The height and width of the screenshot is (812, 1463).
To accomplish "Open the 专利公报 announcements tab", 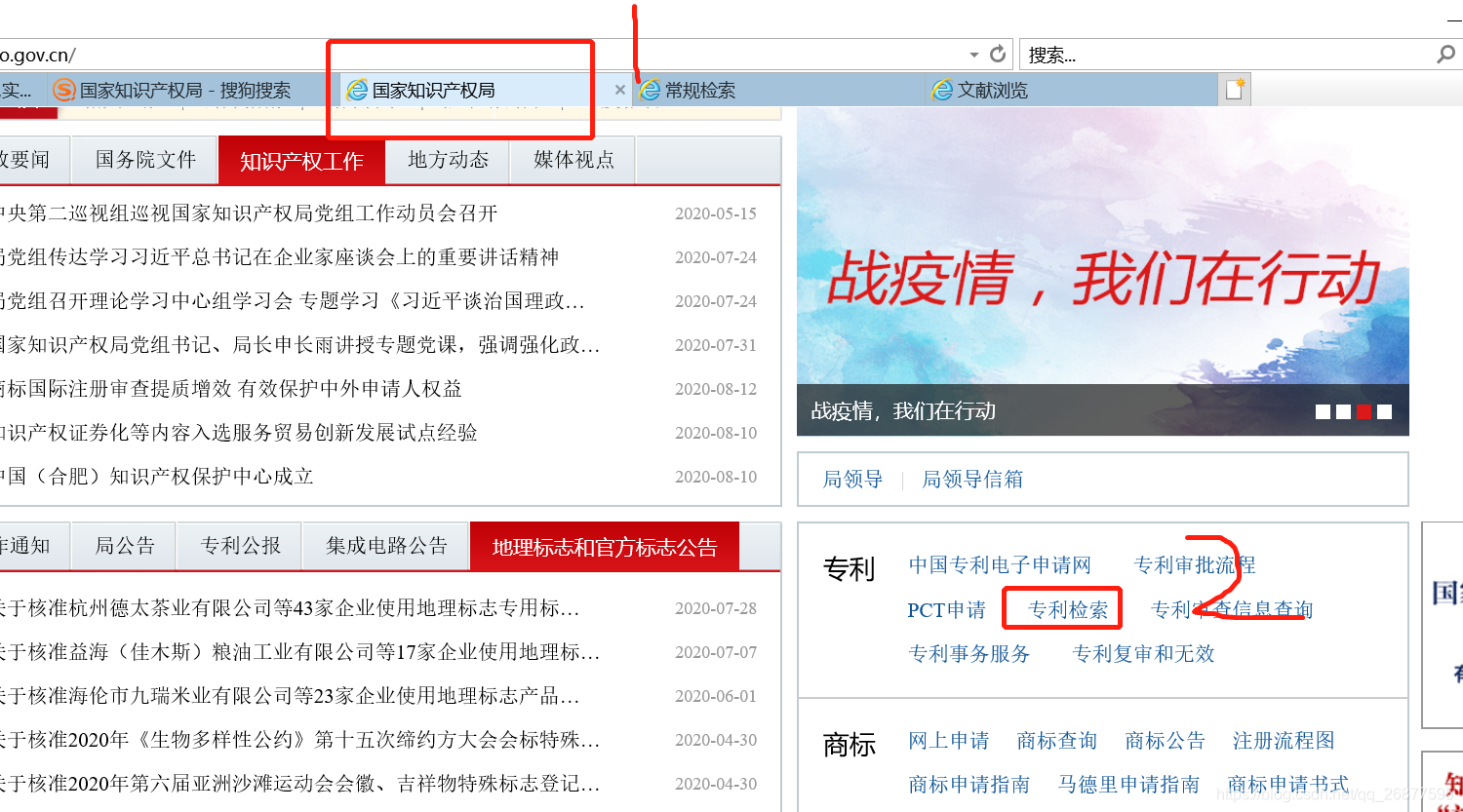I will coord(240,546).
